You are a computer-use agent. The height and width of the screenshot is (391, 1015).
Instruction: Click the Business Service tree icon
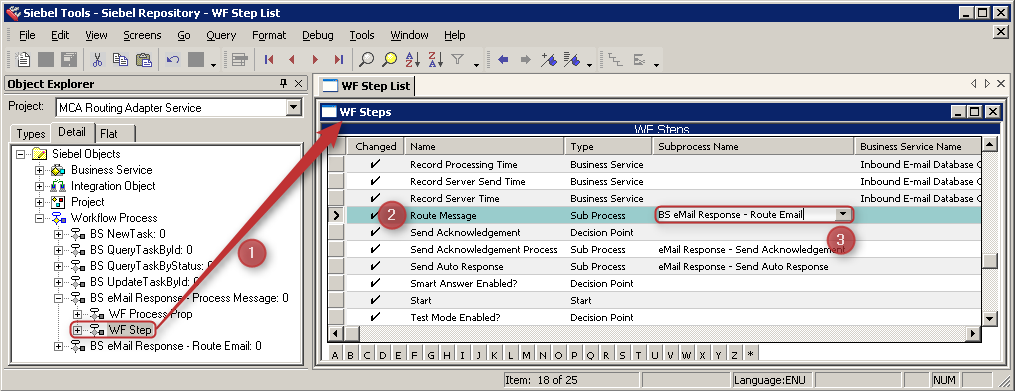(x=58, y=170)
